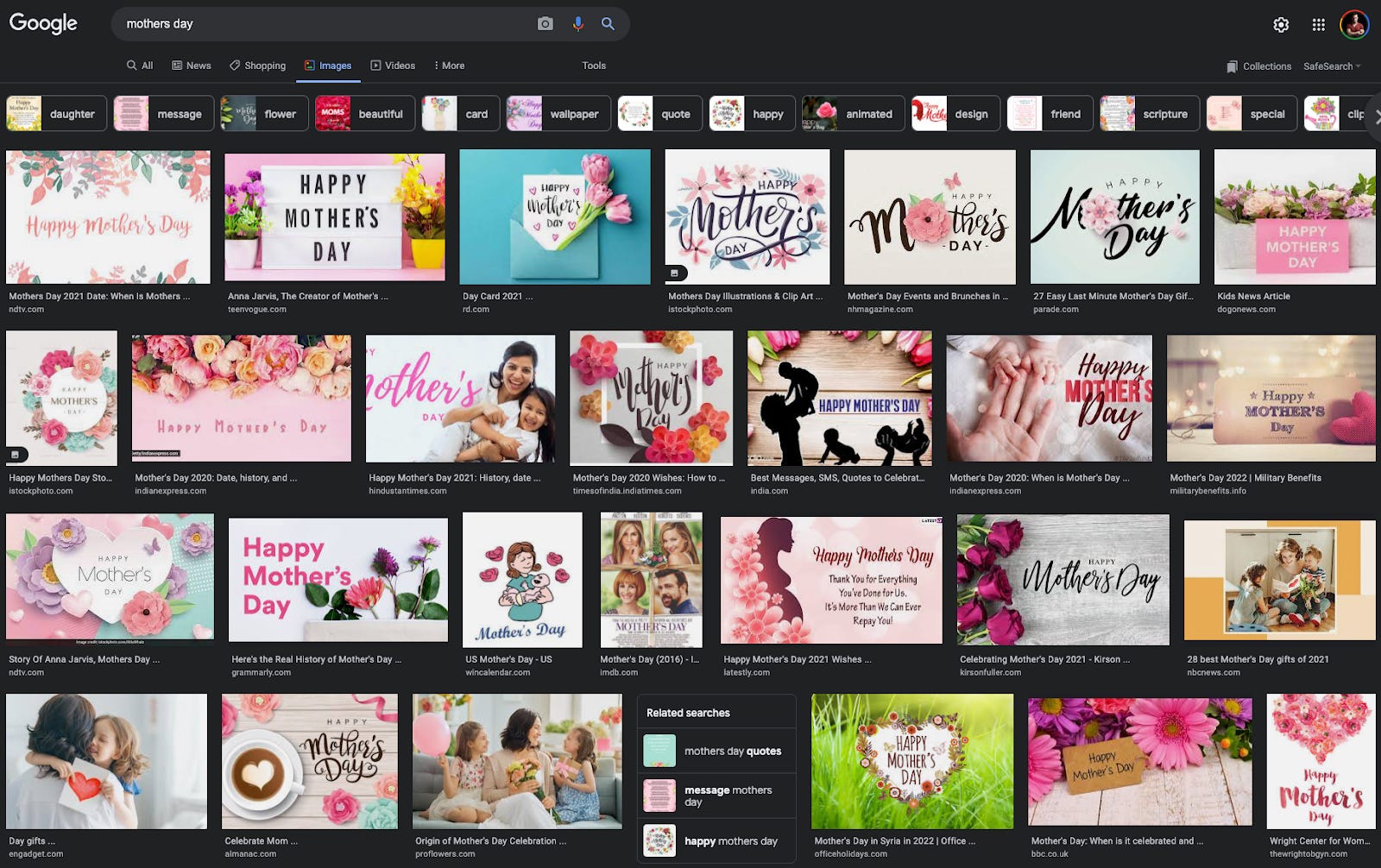Open the Quick Settings gear icon
1381x868 pixels.
click(1281, 25)
